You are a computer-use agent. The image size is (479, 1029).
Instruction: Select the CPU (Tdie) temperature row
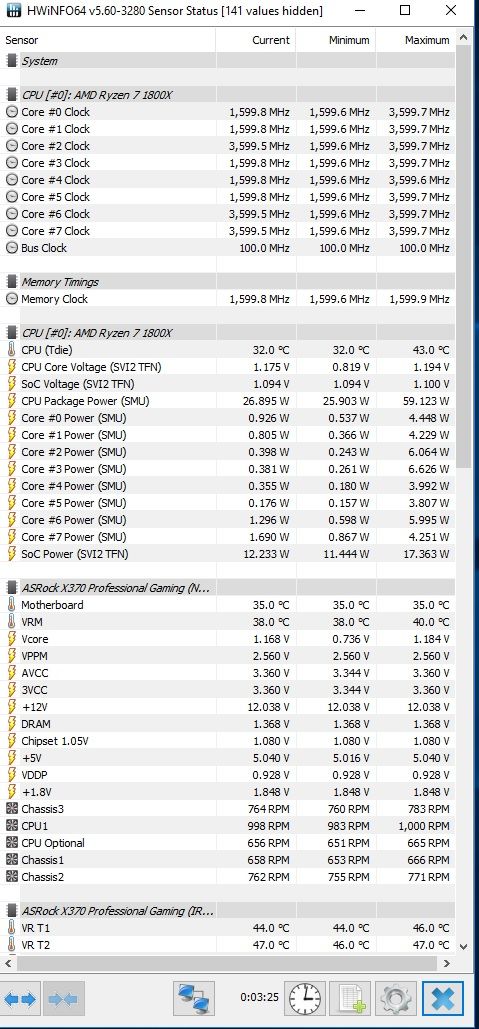point(227,350)
